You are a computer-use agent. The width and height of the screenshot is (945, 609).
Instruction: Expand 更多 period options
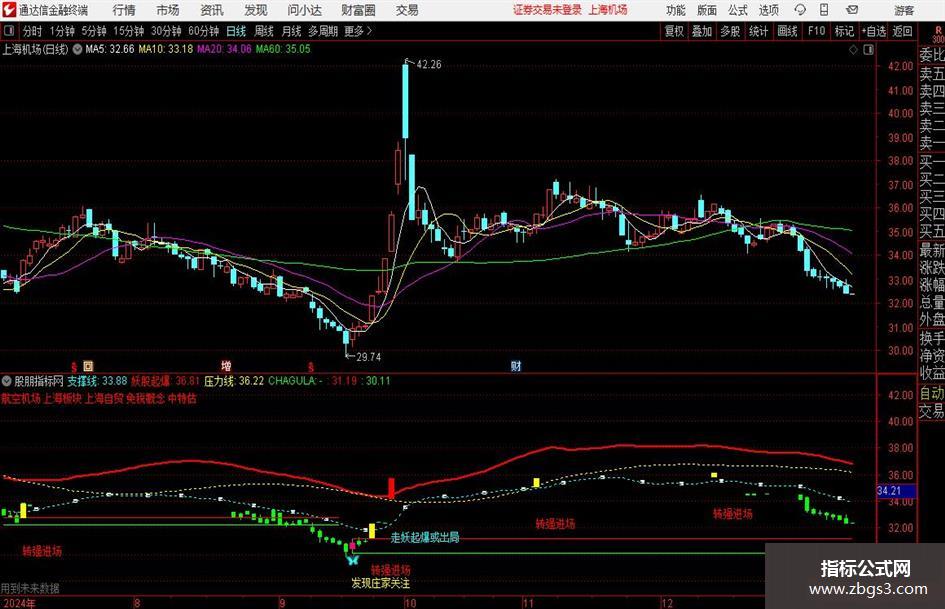(358, 31)
